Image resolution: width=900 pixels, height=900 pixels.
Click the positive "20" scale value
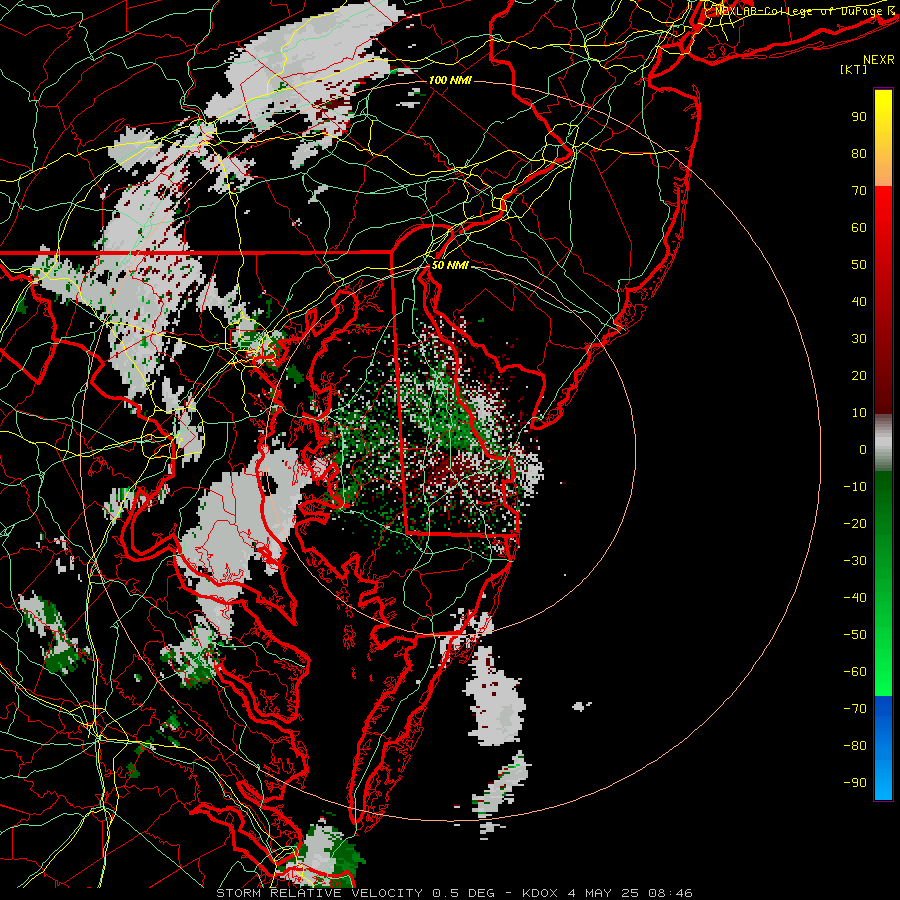tap(859, 375)
